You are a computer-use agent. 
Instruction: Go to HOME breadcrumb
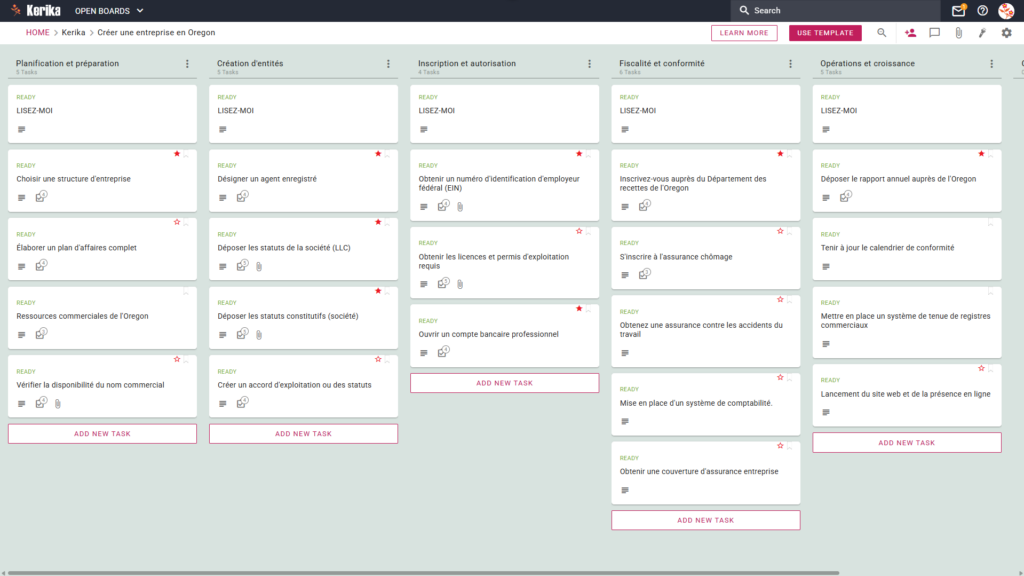[x=37, y=33]
